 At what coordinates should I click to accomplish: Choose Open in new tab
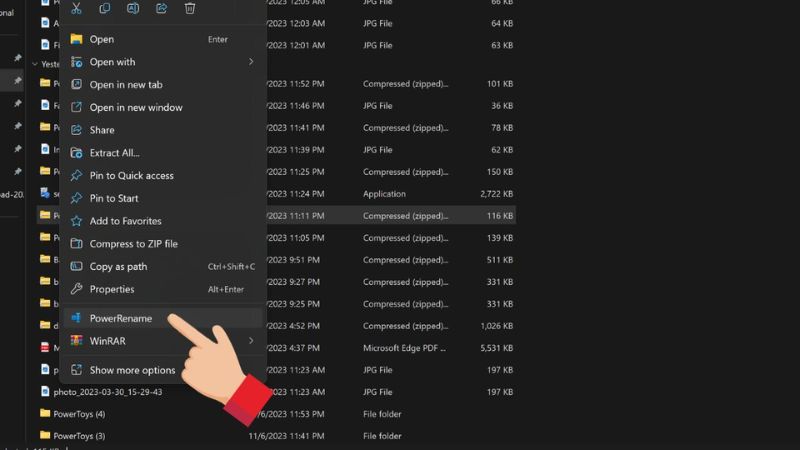point(126,85)
